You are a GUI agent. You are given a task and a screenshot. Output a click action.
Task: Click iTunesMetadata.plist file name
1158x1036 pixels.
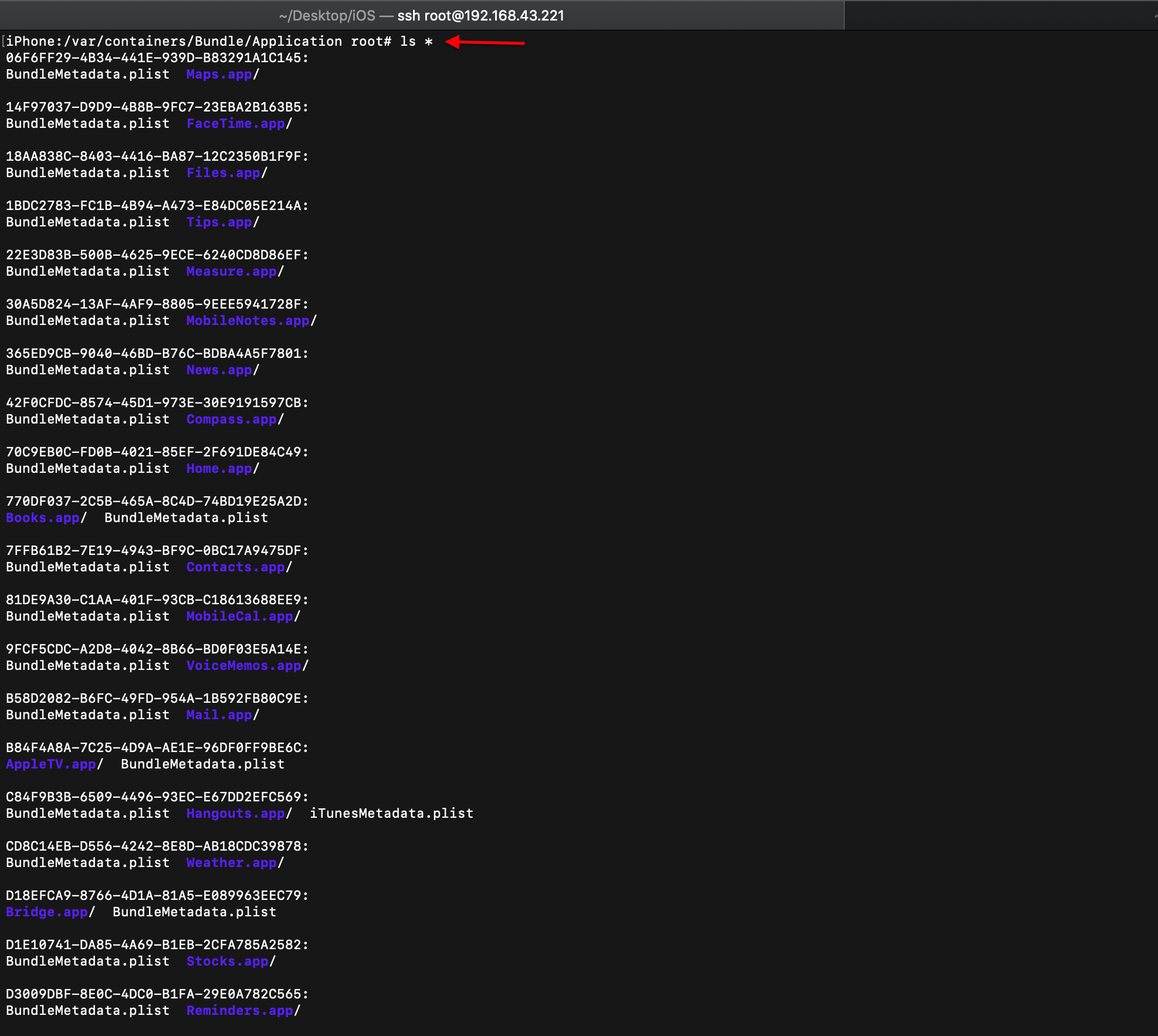tap(391, 814)
